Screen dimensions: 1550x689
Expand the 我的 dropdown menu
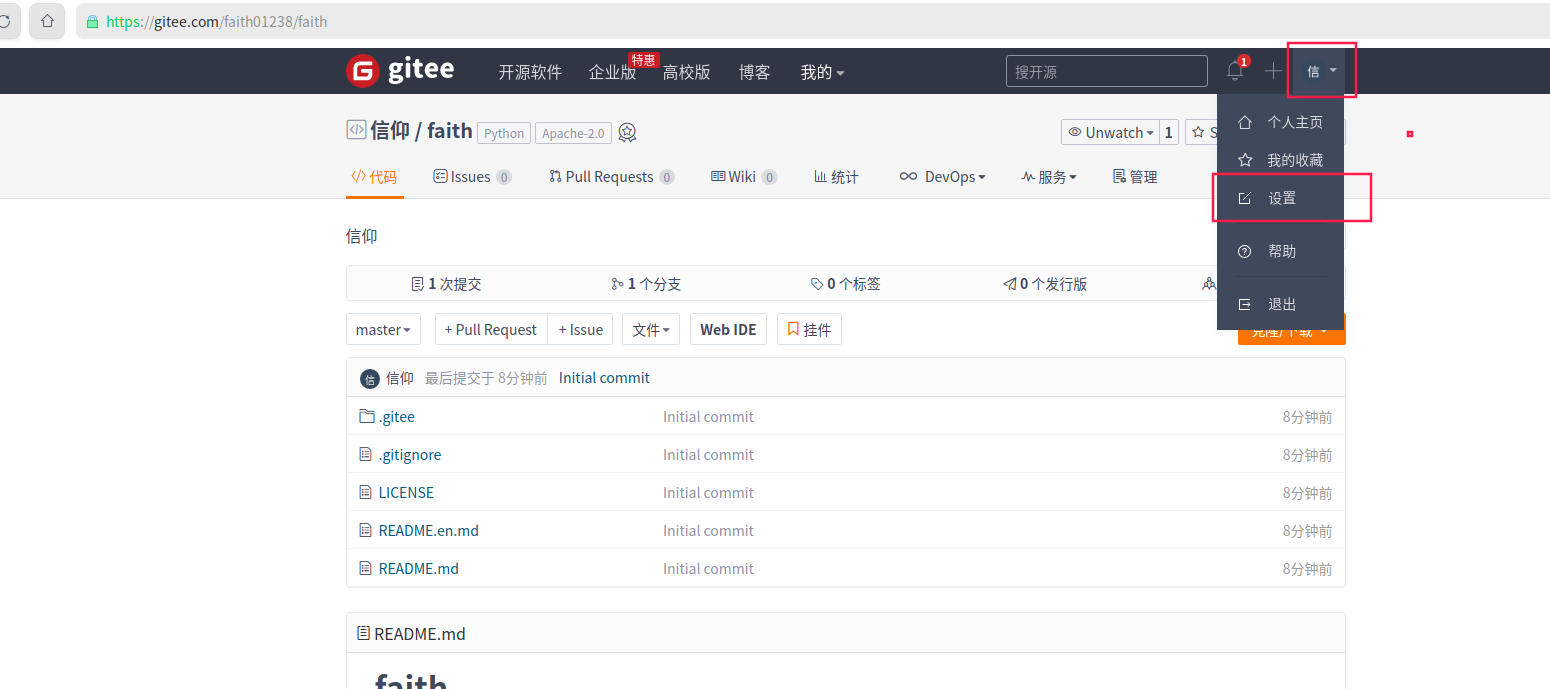click(822, 72)
